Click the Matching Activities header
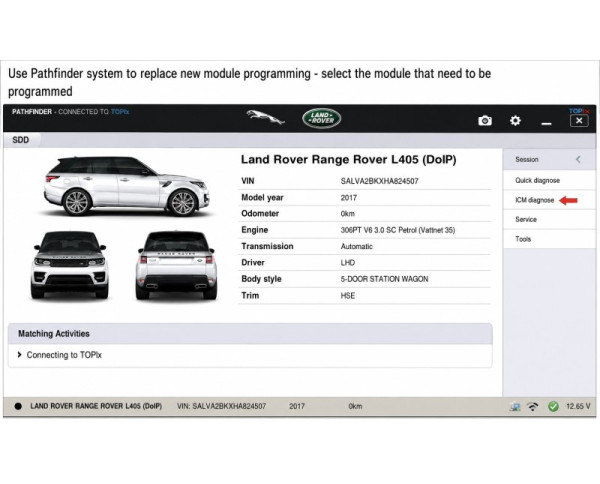 tap(250, 334)
